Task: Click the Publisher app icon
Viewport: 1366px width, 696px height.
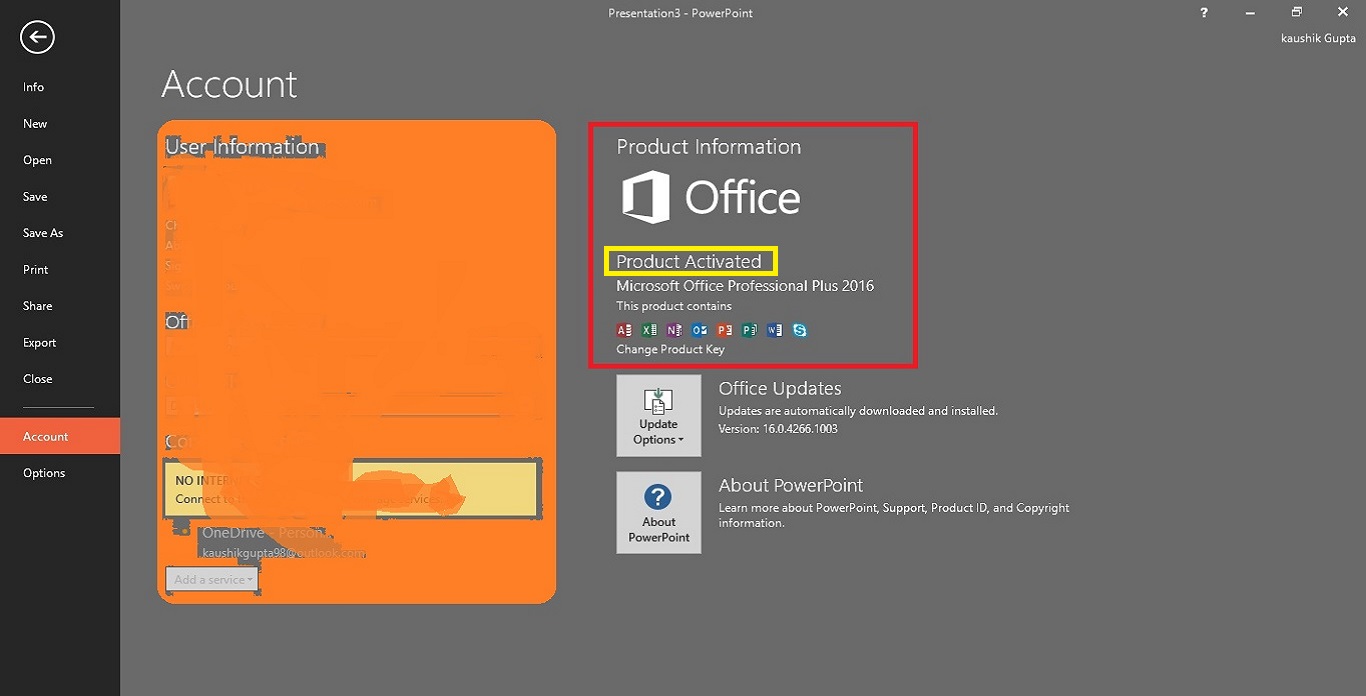Action: point(749,330)
